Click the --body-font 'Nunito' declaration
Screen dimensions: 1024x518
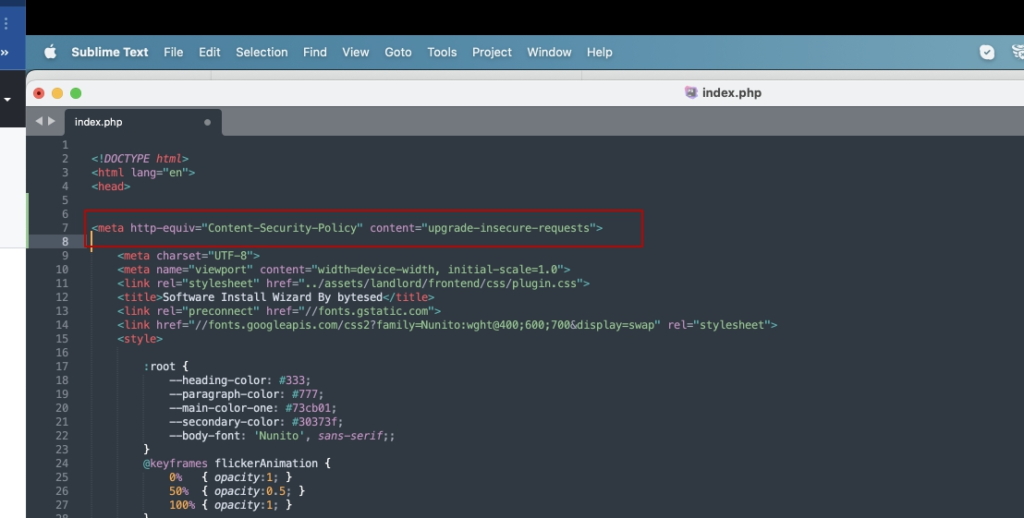click(x=281, y=436)
